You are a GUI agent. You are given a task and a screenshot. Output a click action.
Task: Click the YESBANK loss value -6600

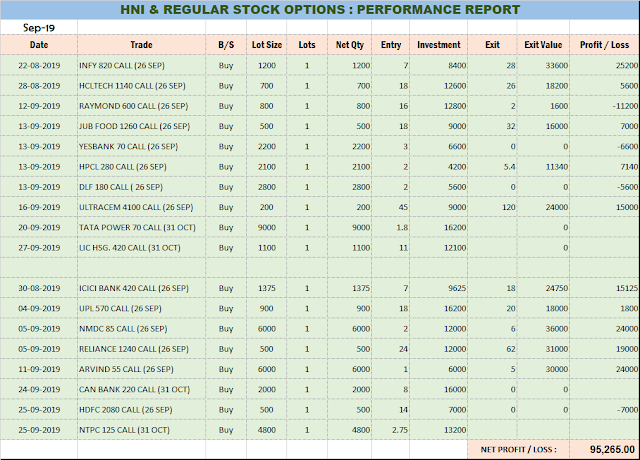pos(628,147)
